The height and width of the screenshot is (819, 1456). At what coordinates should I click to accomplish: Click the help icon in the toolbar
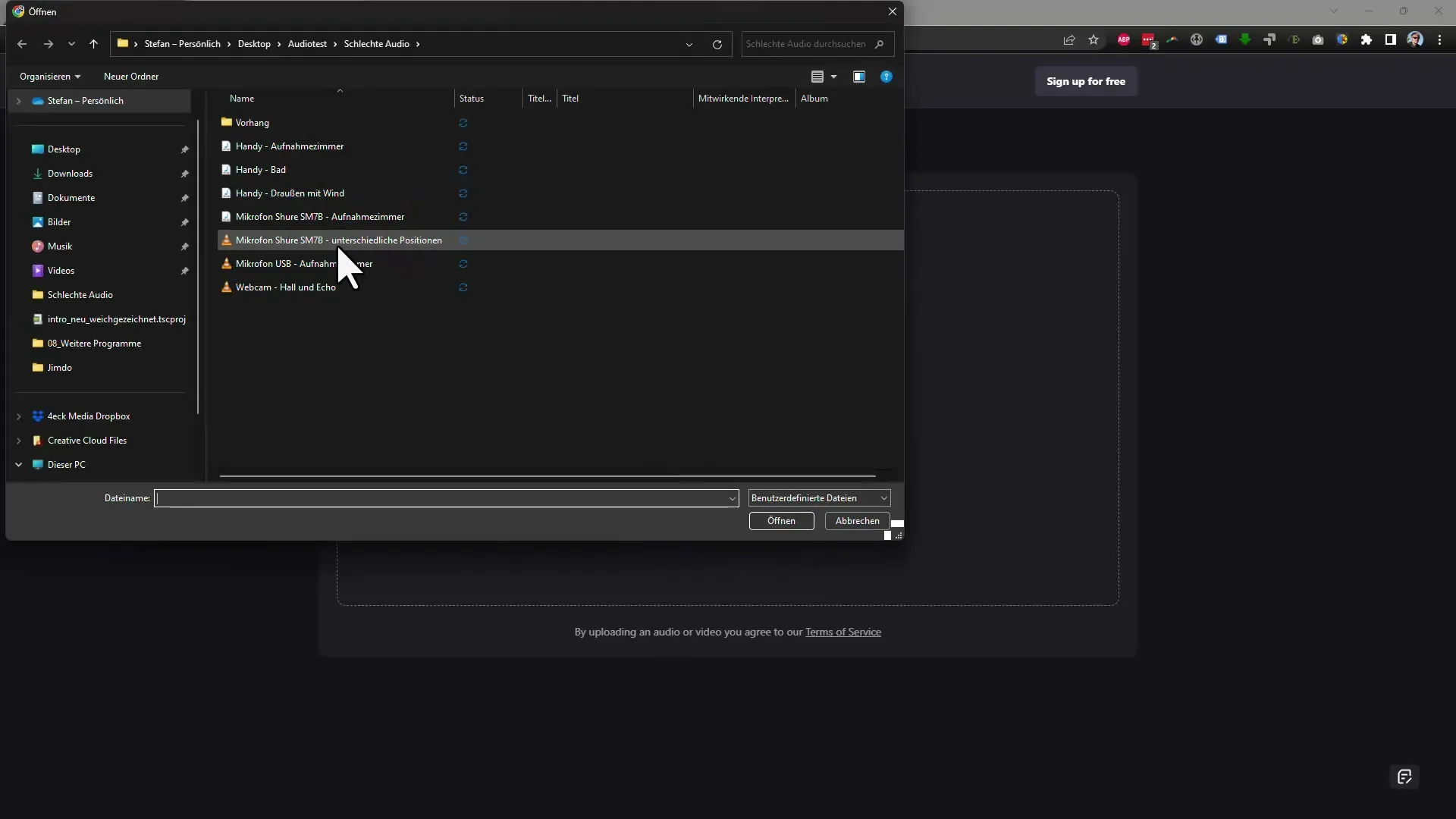coord(886,76)
